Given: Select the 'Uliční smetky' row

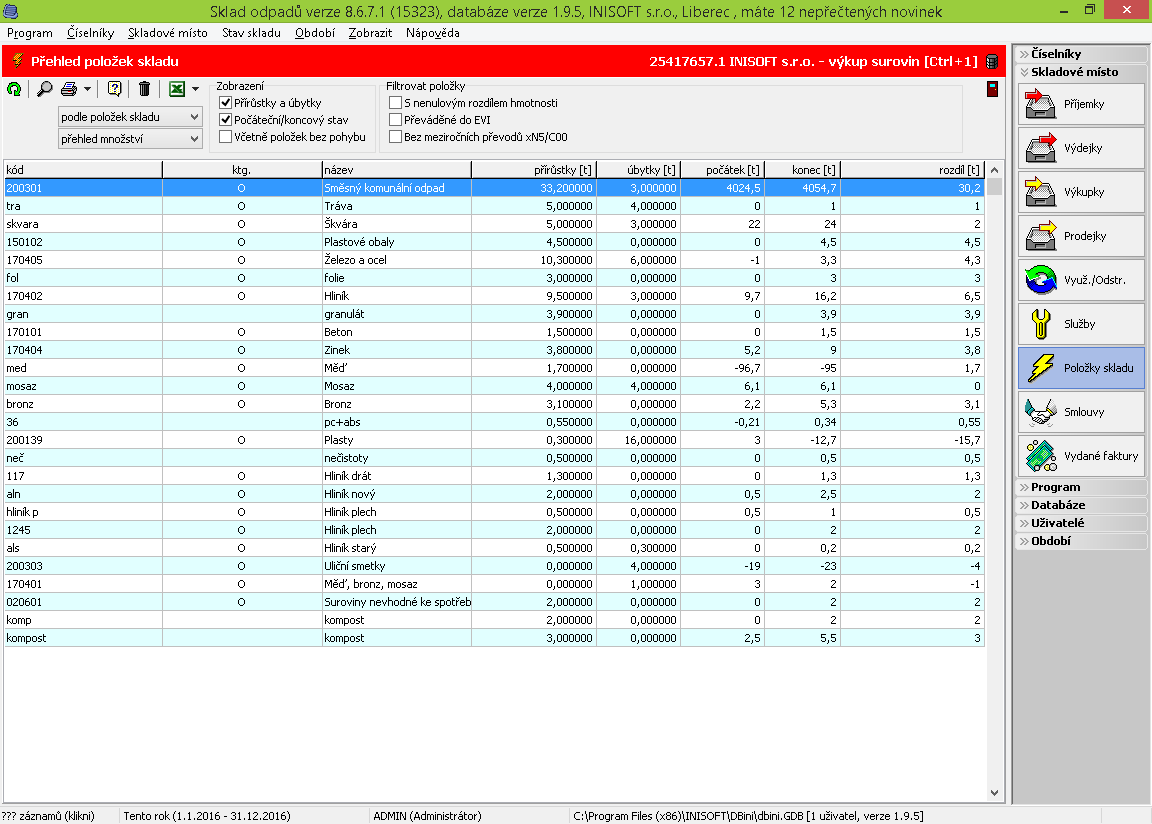Looking at the screenshot, I should pos(494,566).
